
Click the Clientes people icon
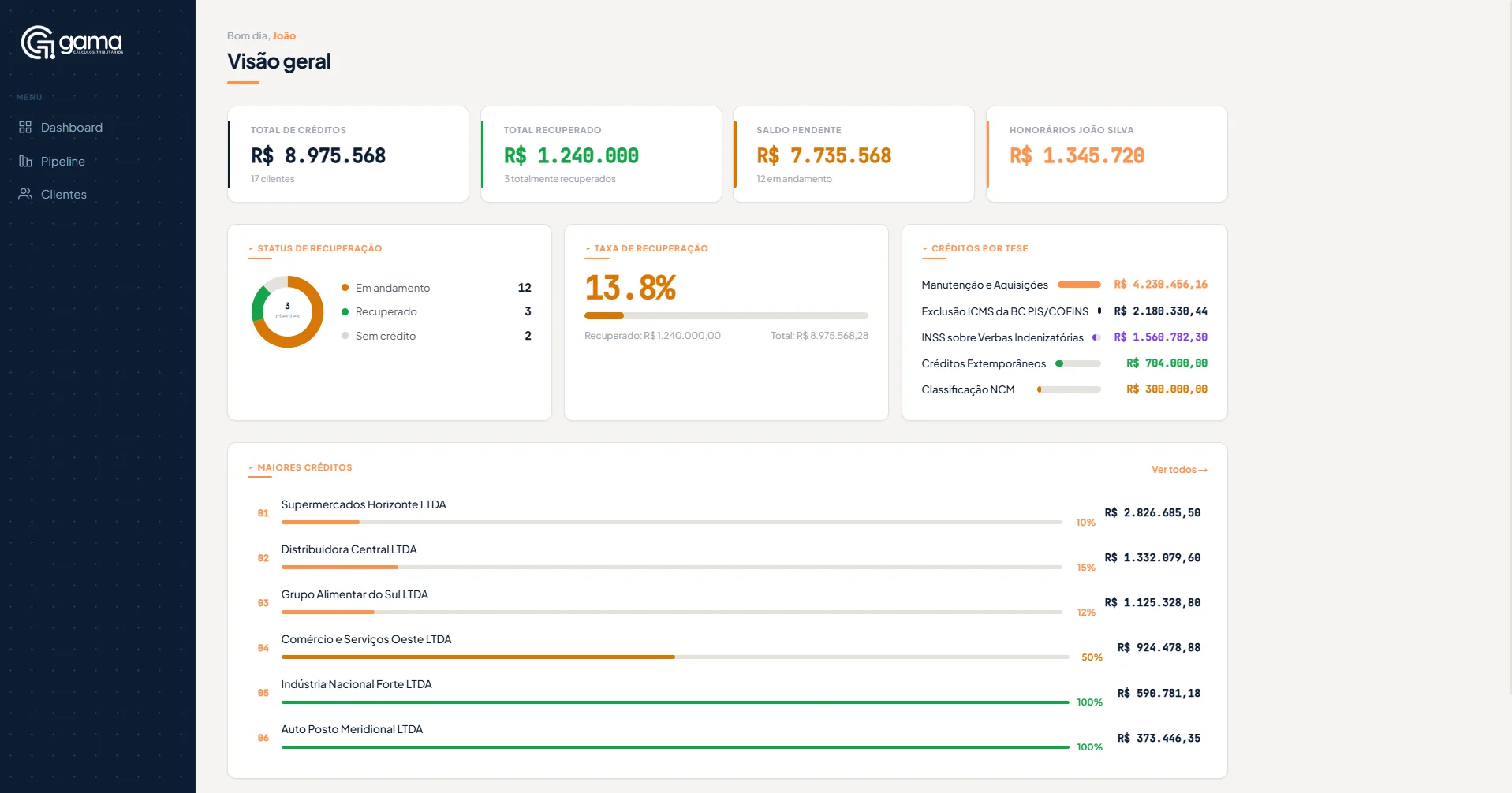[25, 194]
